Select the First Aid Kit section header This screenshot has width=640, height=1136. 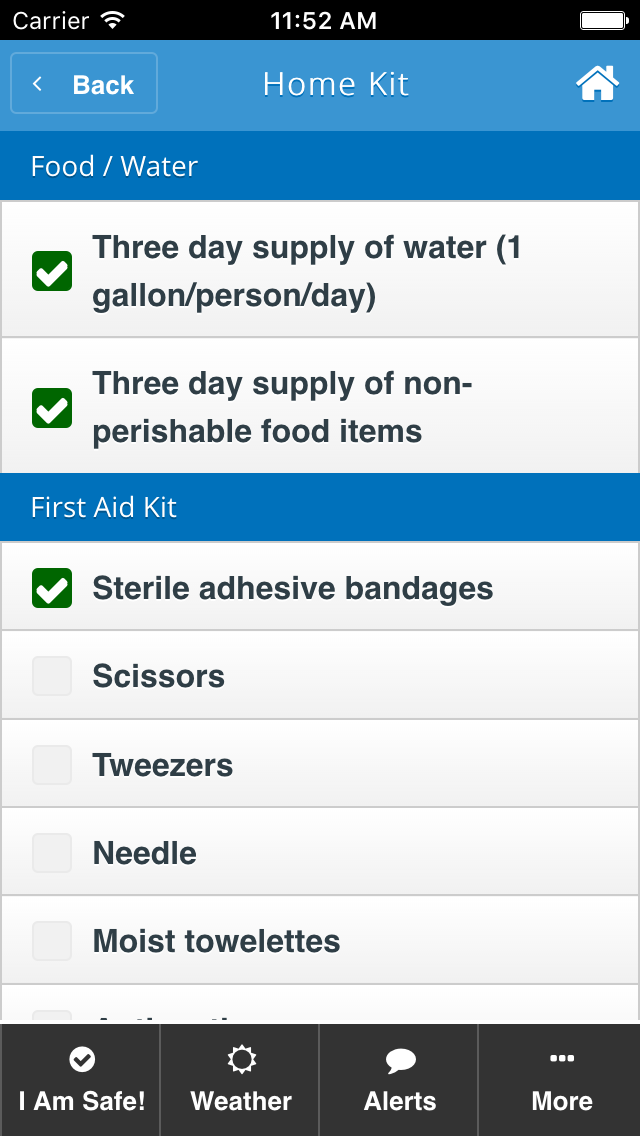point(104,507)
